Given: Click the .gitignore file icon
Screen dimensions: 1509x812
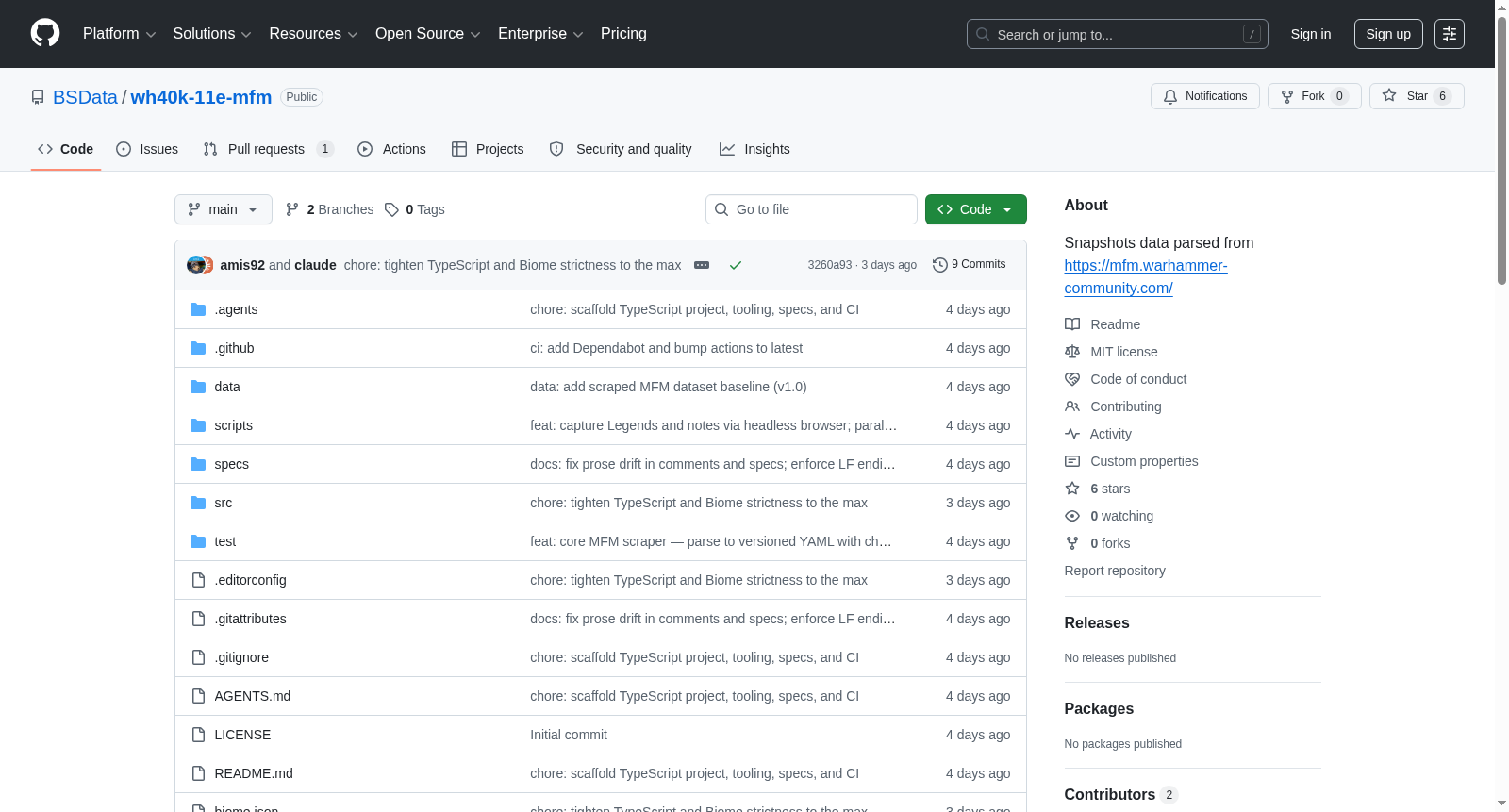Looking at the screenshot, I should pos(198,657).
